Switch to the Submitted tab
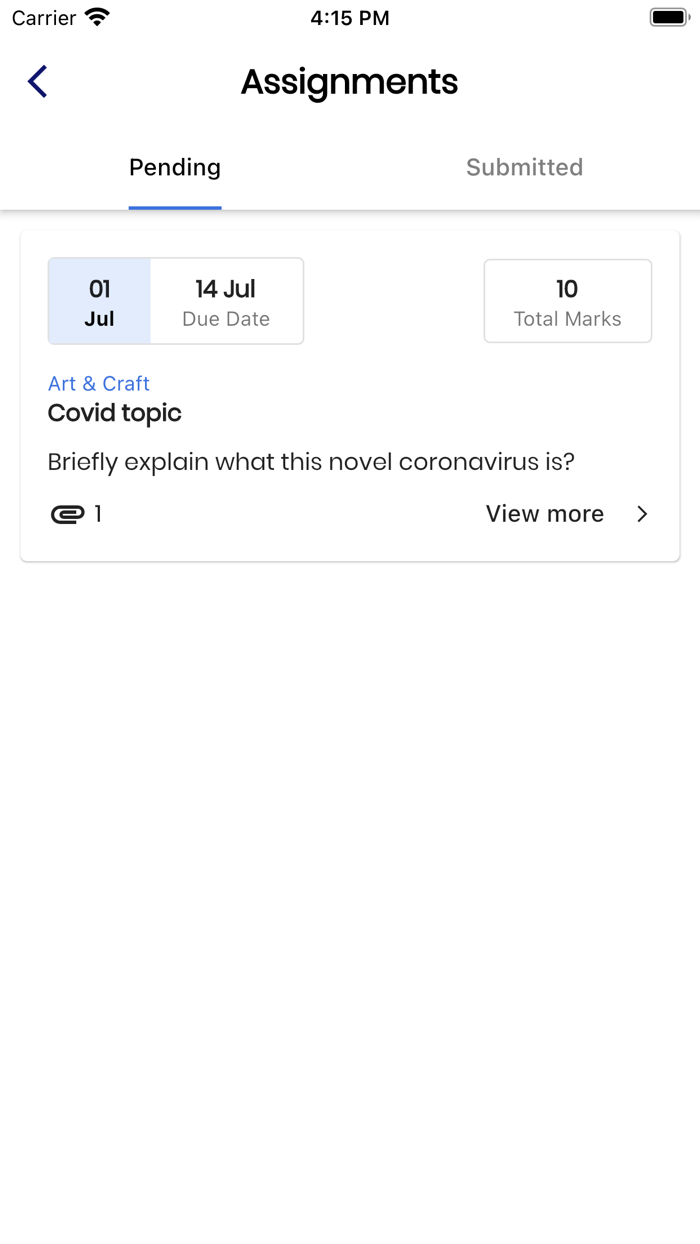 pos(524,167)
